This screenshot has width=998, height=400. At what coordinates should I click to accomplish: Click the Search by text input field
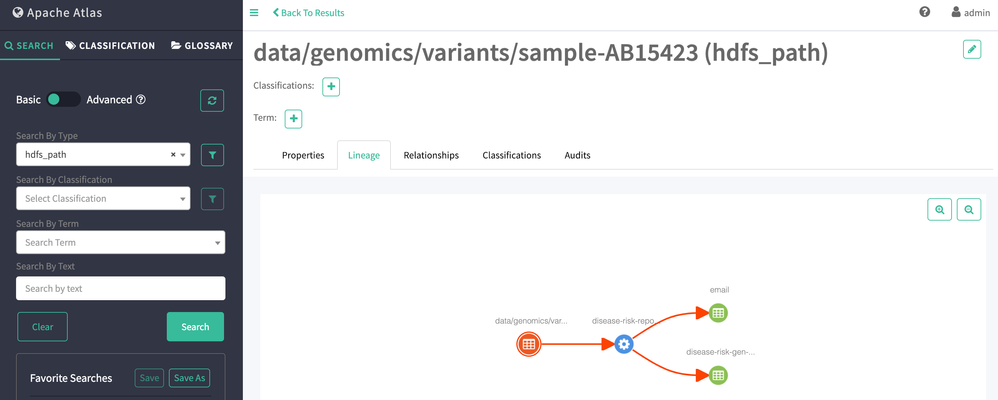[120, 289]
